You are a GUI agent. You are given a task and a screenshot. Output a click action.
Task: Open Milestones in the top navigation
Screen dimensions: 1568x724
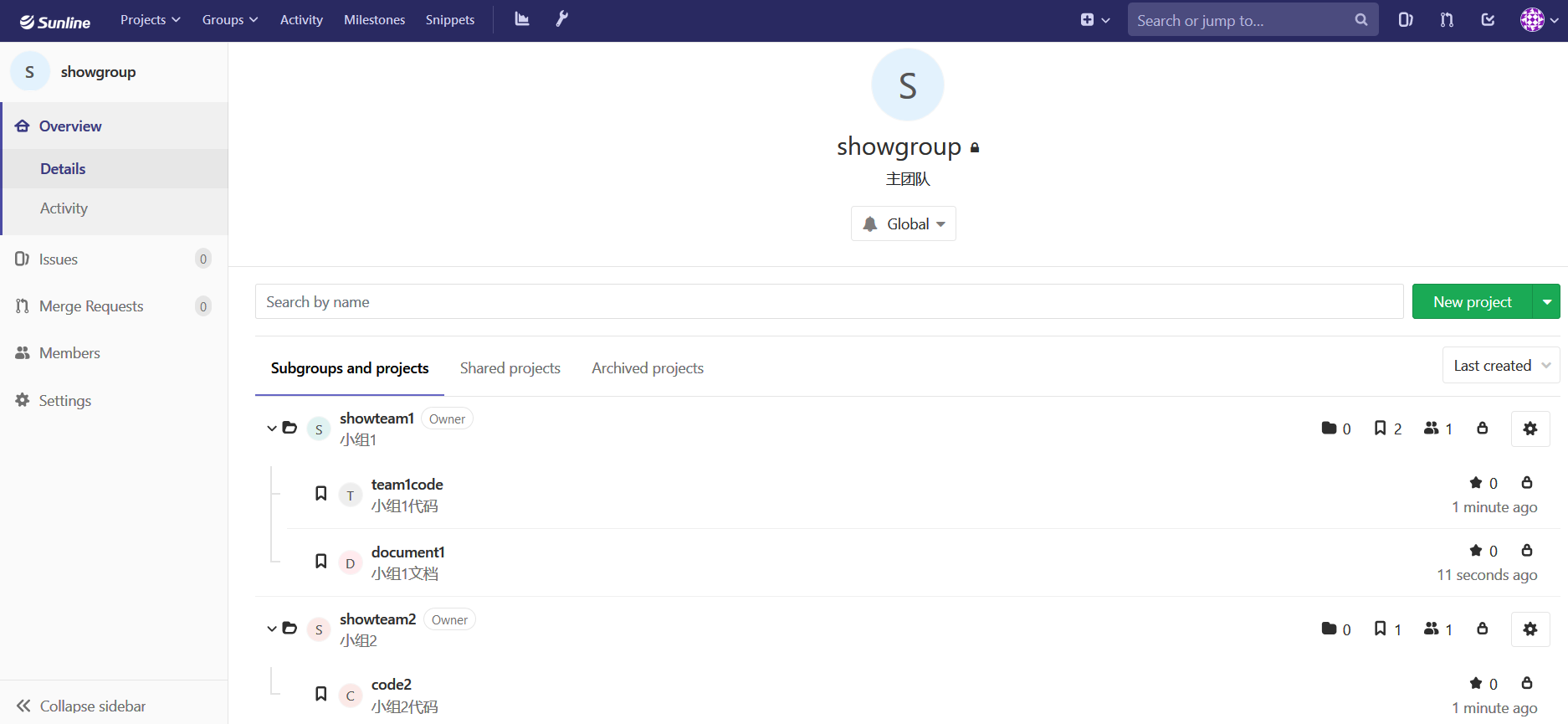[x=375, y=20]
